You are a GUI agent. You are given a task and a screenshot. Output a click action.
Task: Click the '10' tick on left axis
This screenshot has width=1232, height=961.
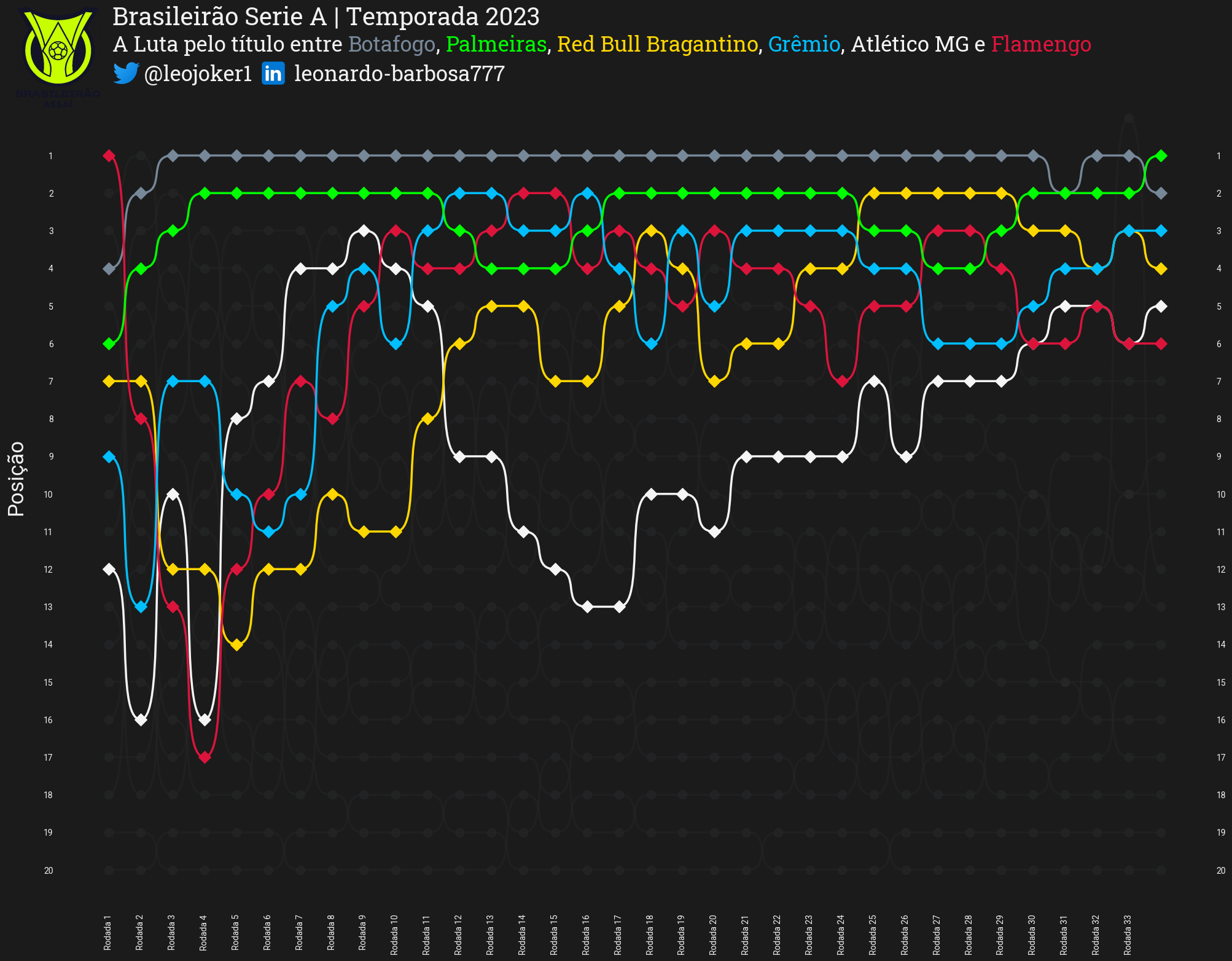click(x=49, y=495)
